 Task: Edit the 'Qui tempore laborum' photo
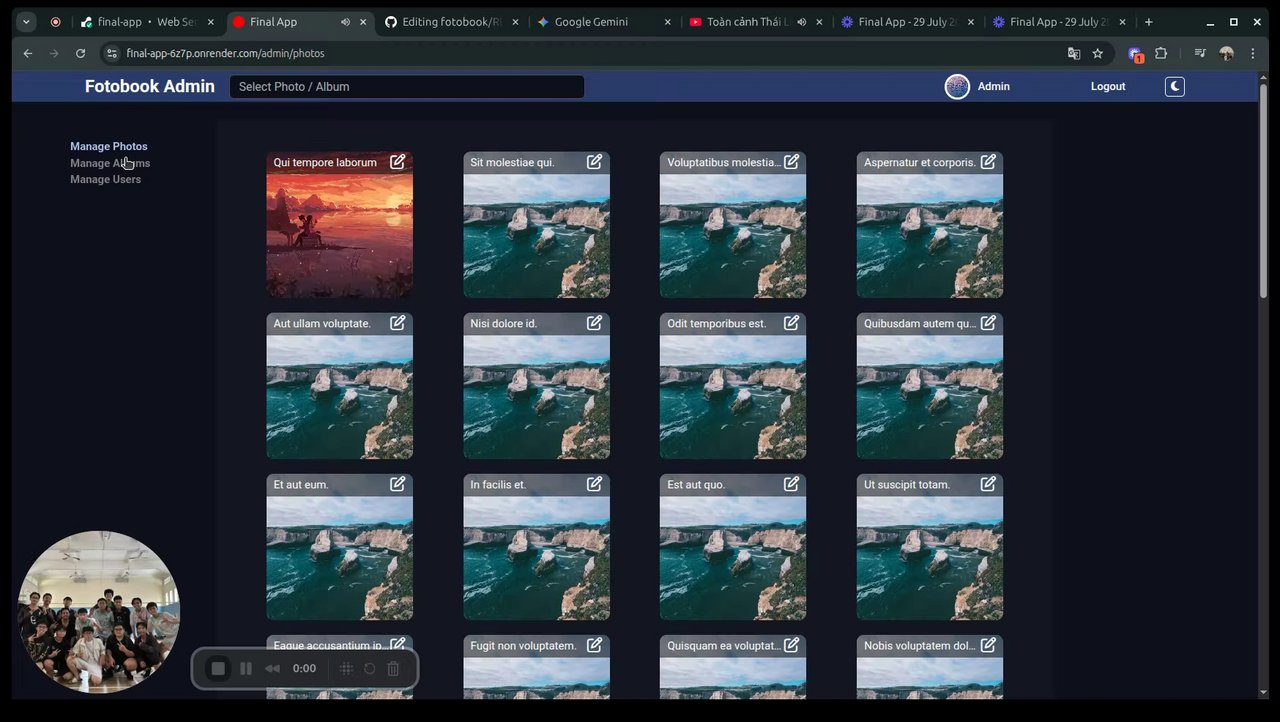398,162
